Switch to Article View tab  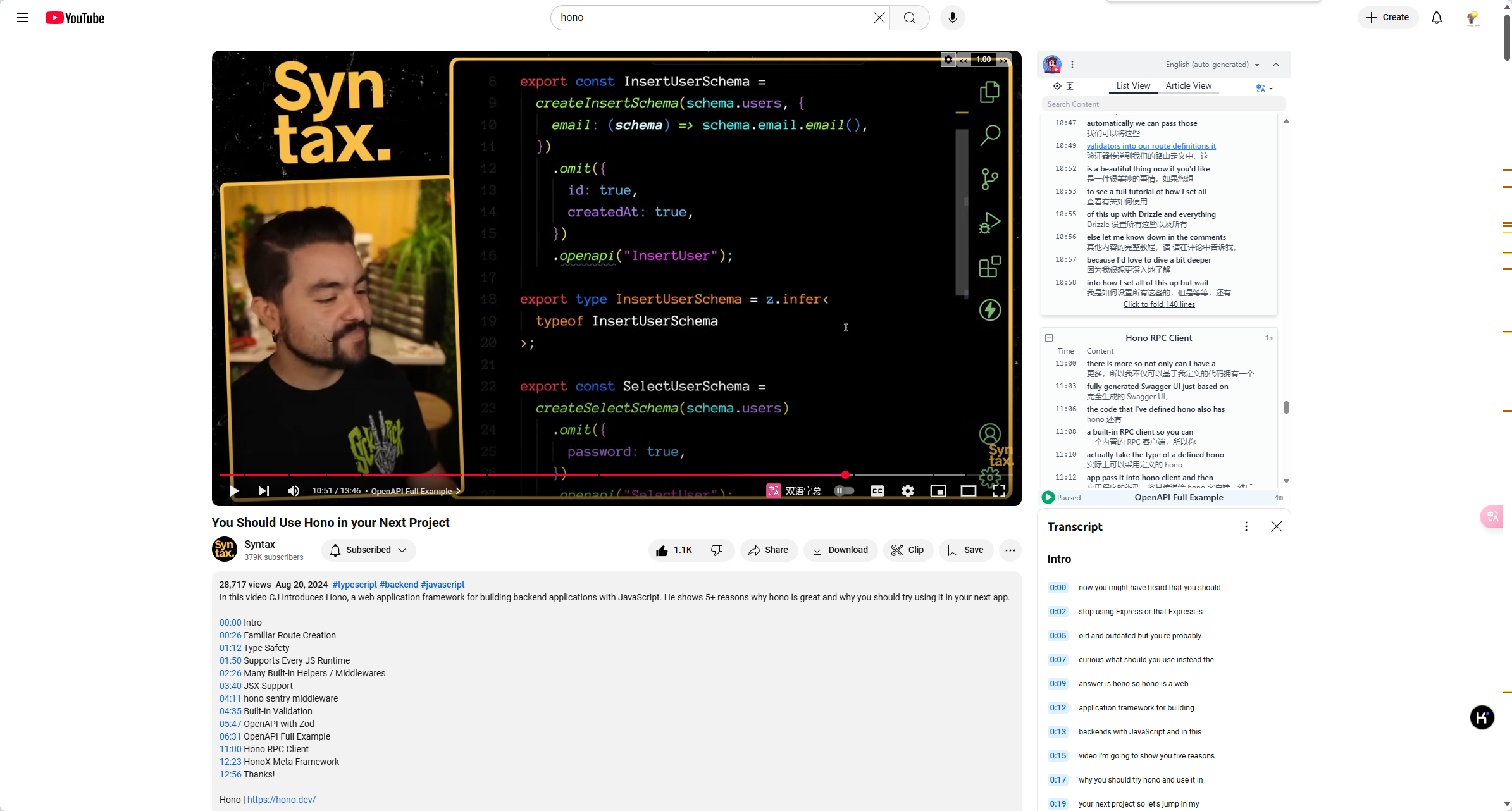1188,86
